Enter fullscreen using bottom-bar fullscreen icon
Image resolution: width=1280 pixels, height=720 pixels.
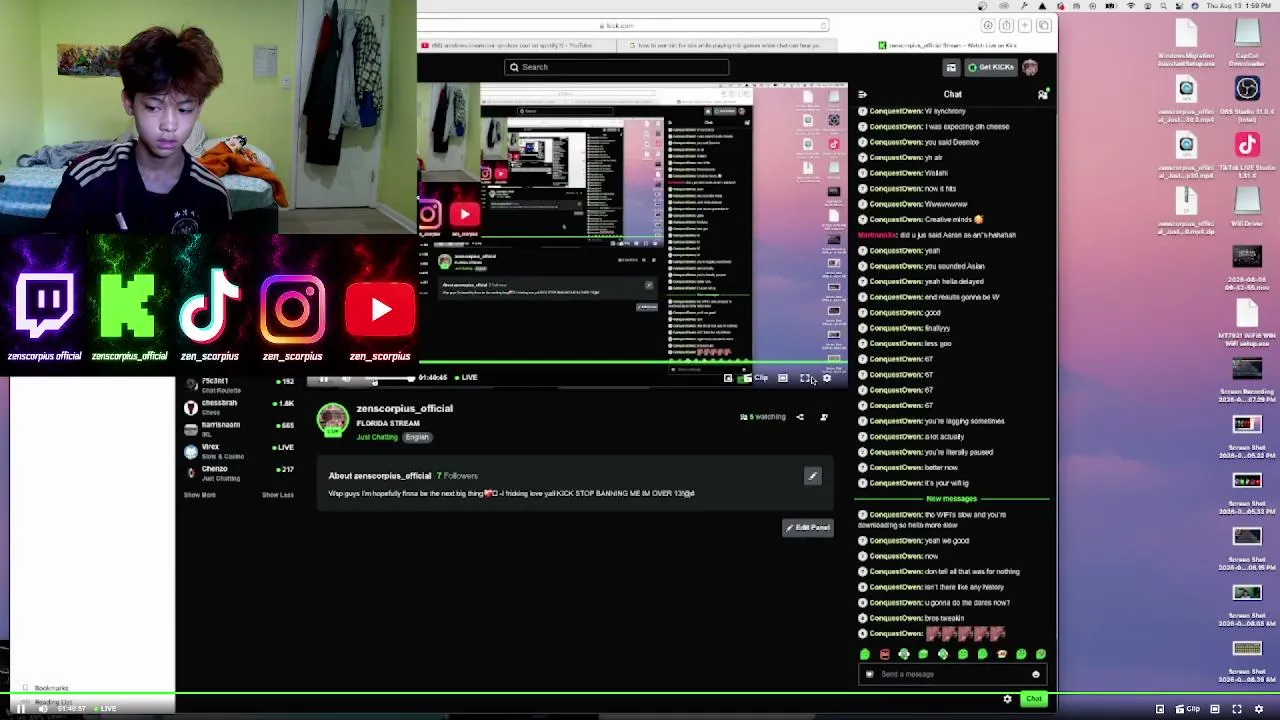pos(1237,709)
